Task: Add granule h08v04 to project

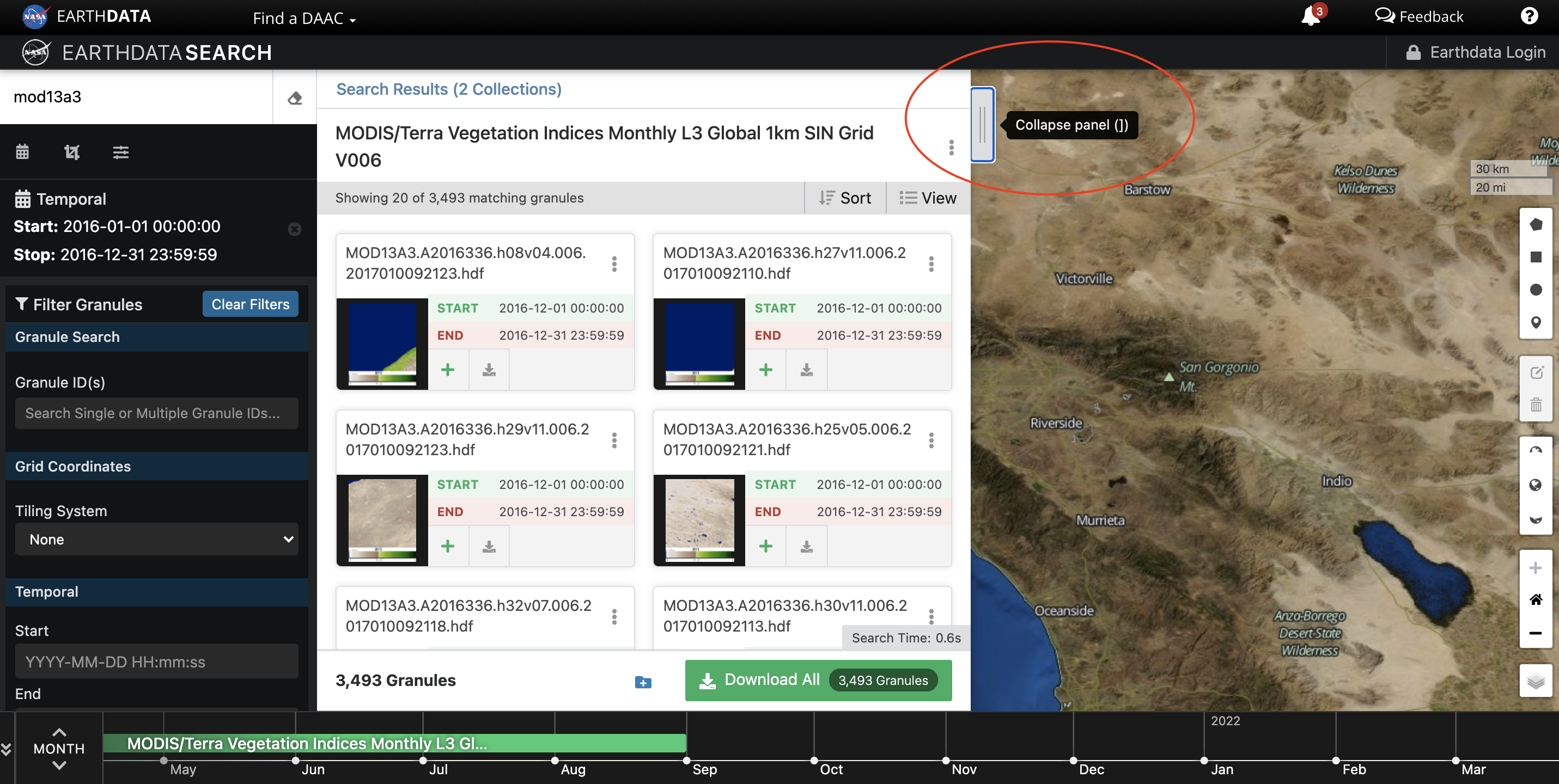Action: coord(448,370)
